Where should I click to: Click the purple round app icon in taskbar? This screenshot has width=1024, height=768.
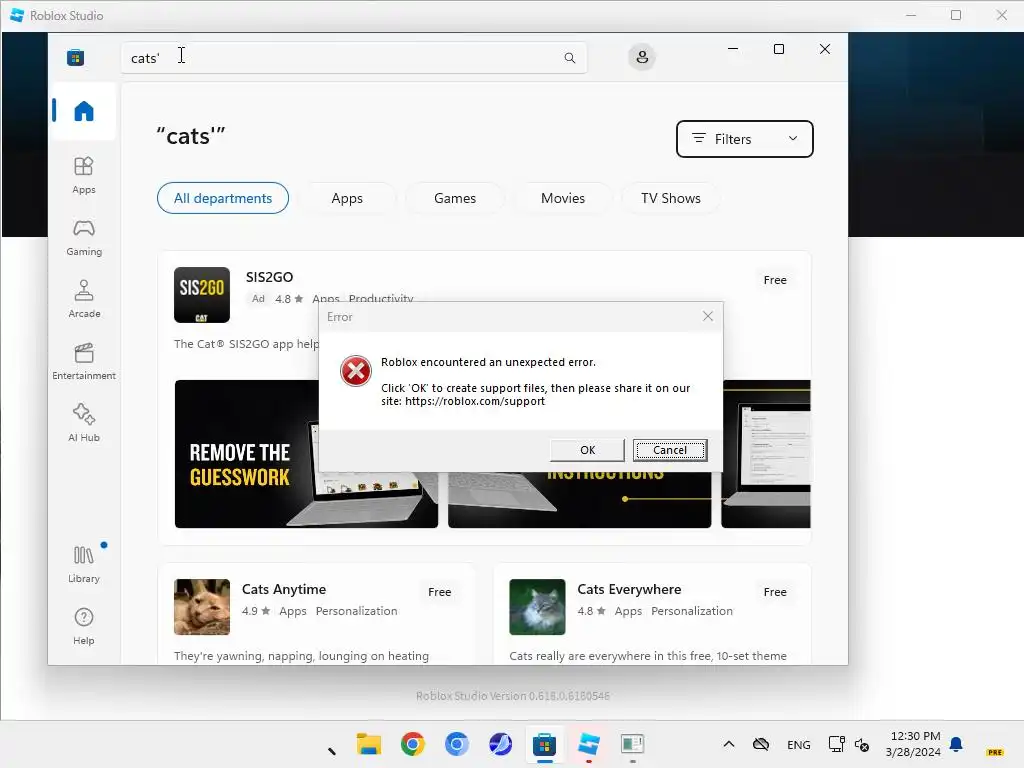pyautogui.click(x=500, y=744)
